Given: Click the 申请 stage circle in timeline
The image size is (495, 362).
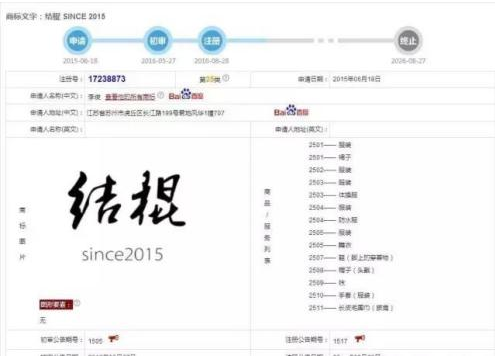Looking at the screenshot, I should 77,41.
